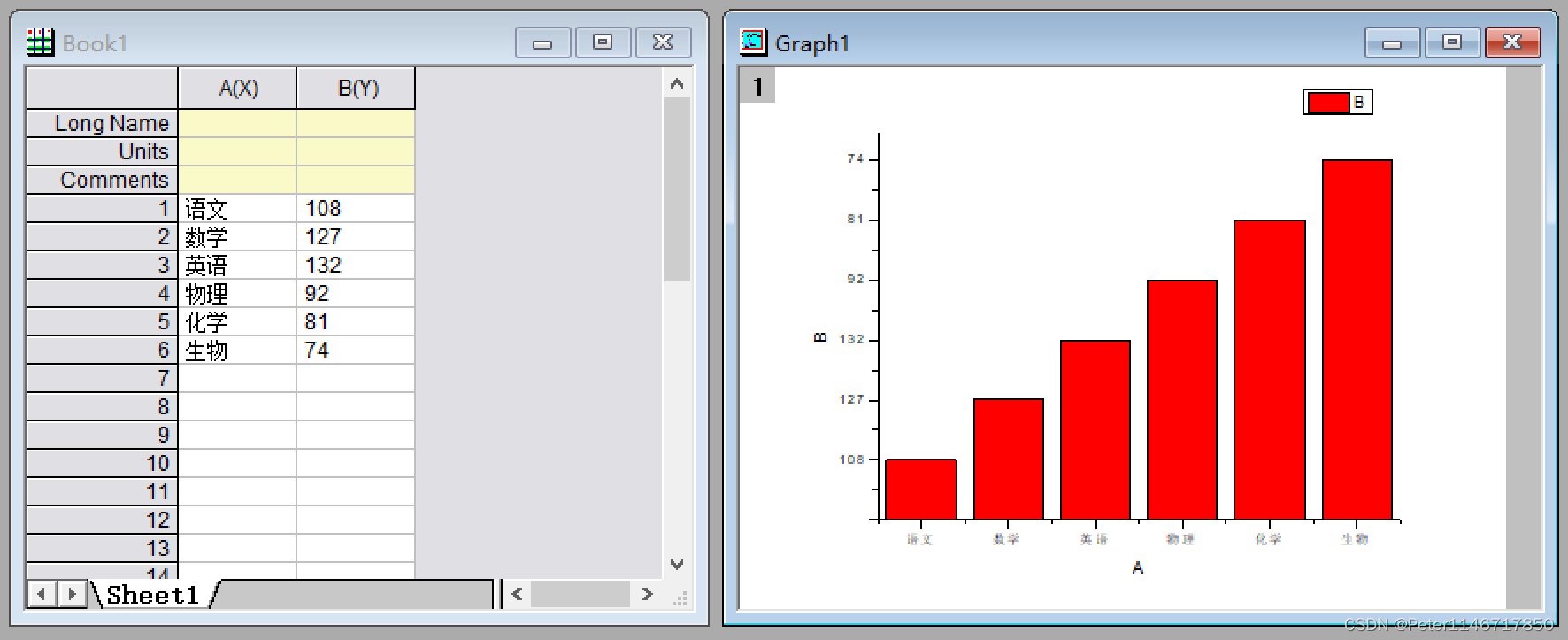Select row header 13
This screenshot has width=1568, height=640.
click(103, 548)
